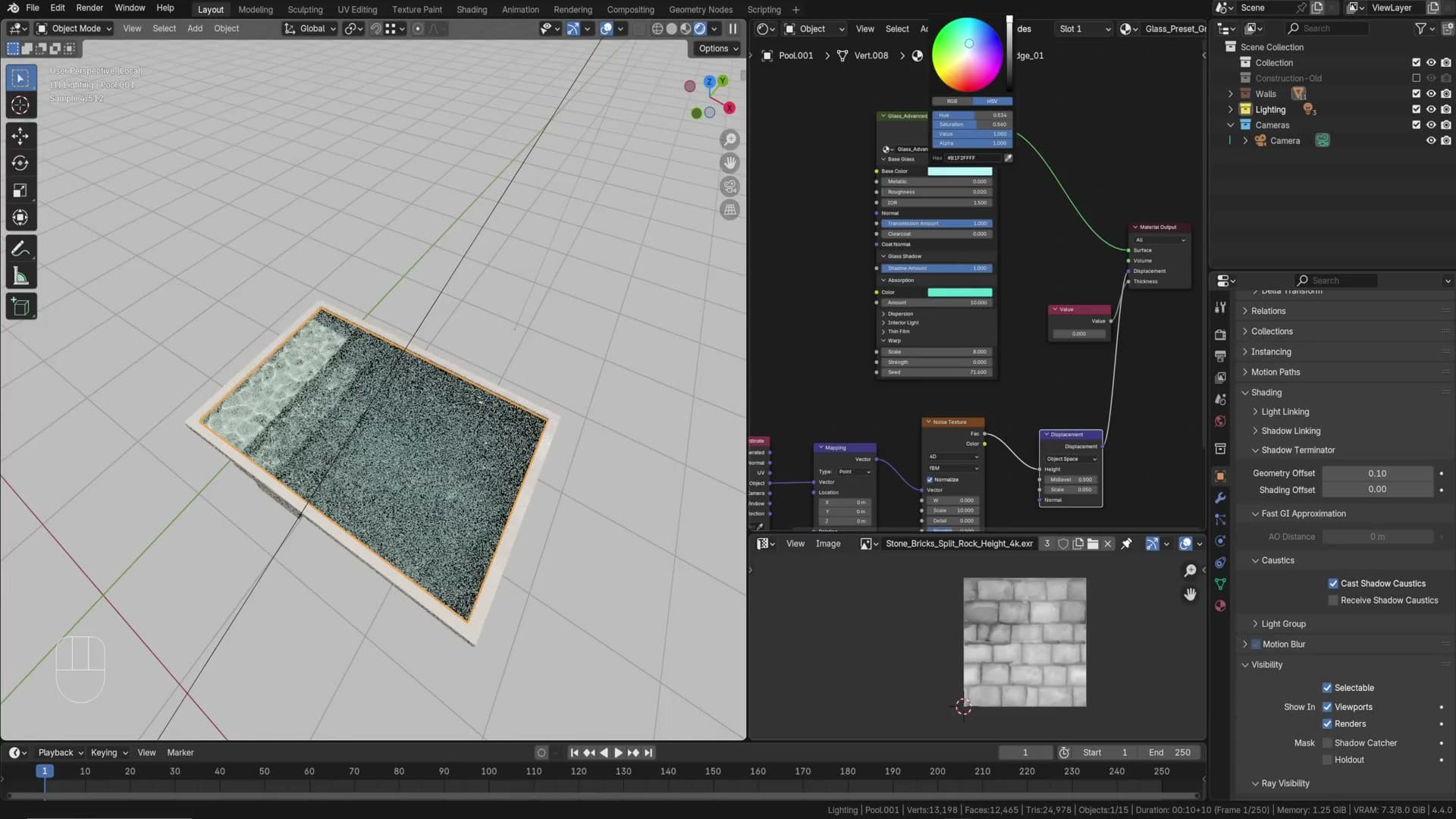Image resolution: width=1456 pixels, height=819 pixels.
Task: Toggle camera view icon in the viewport
Action: tap(730, 187)
